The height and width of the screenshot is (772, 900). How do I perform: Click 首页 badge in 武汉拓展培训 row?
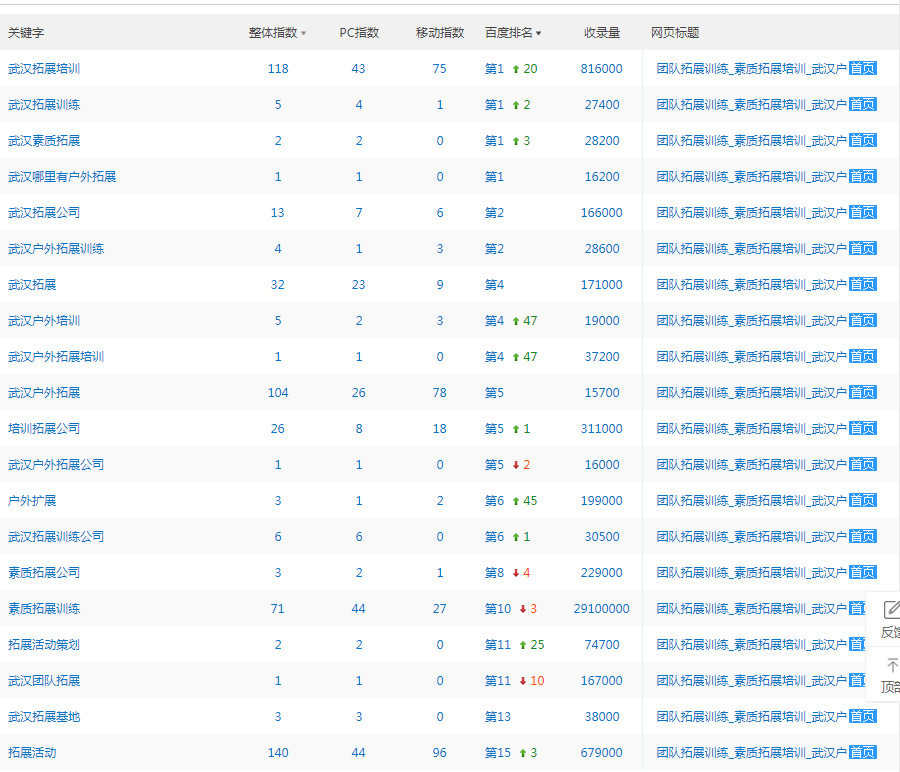863,69
